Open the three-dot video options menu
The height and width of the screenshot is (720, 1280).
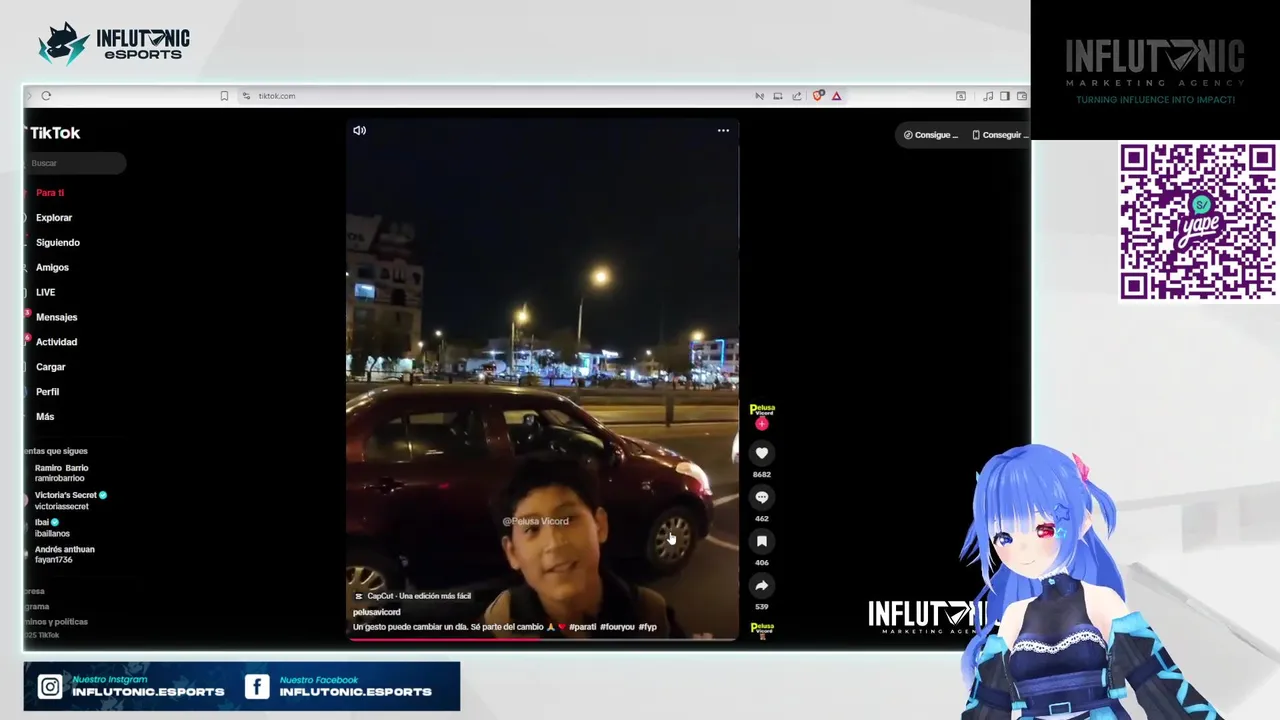[723, 130]
